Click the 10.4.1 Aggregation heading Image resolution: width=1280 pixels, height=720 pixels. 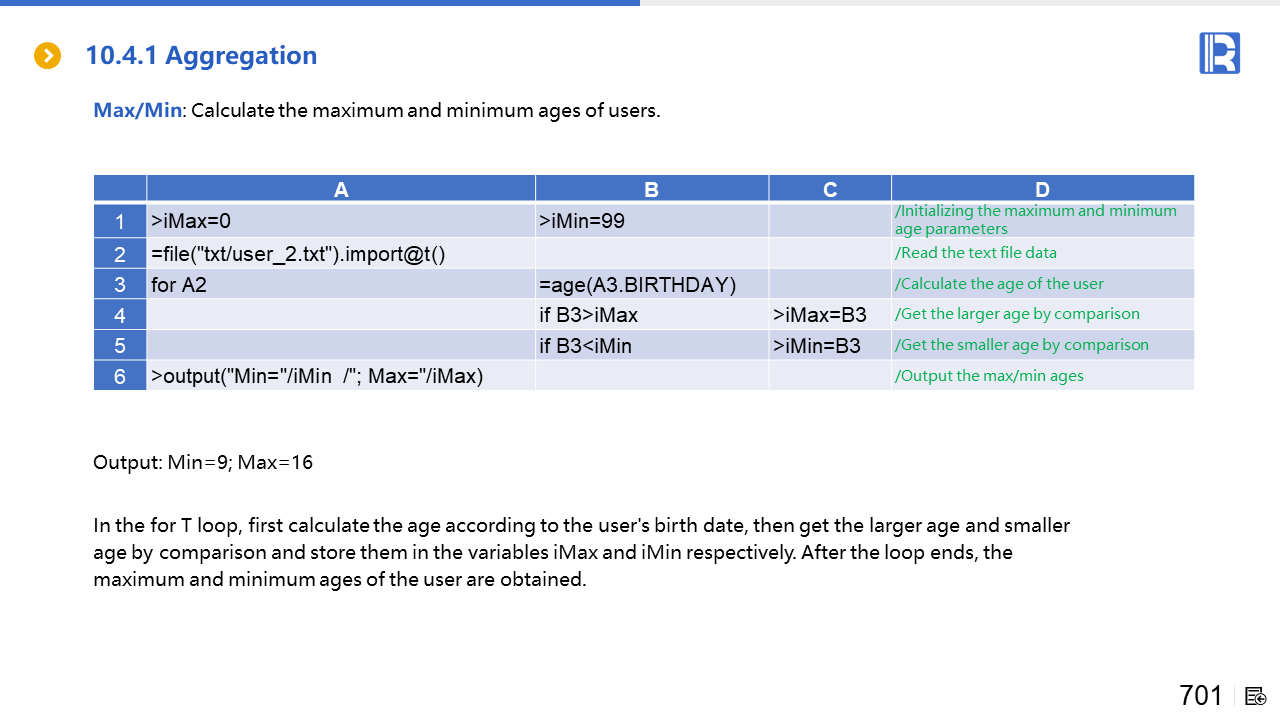tap(201, 56)
